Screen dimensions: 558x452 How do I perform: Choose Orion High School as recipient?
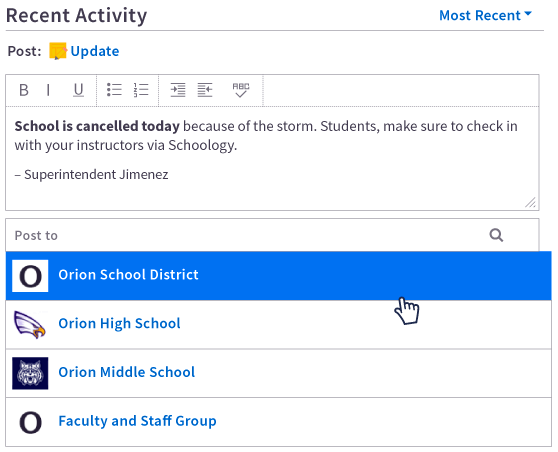point(278,324)
